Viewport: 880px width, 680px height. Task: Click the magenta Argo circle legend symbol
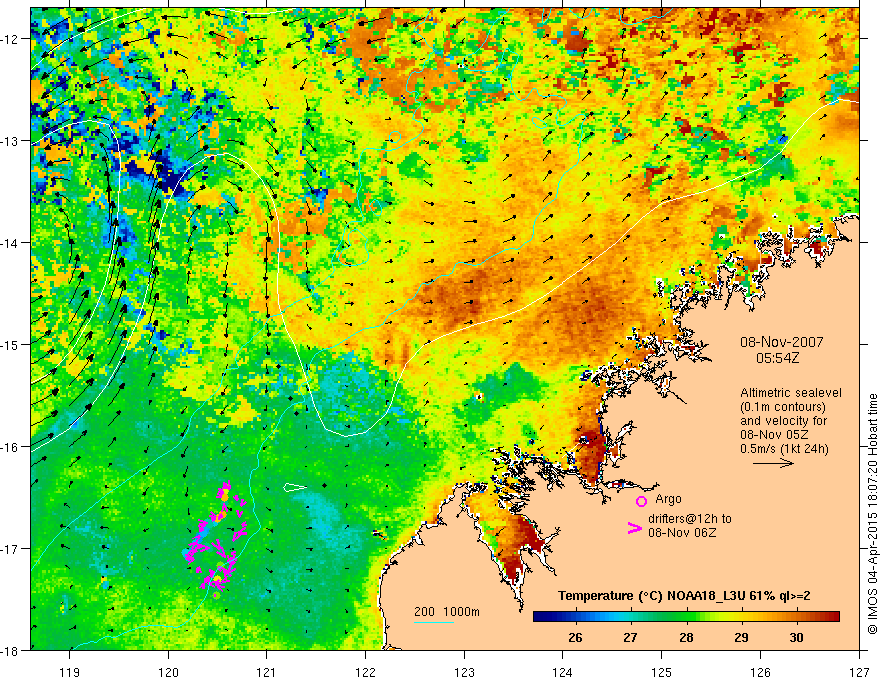(x=641, y=501)
